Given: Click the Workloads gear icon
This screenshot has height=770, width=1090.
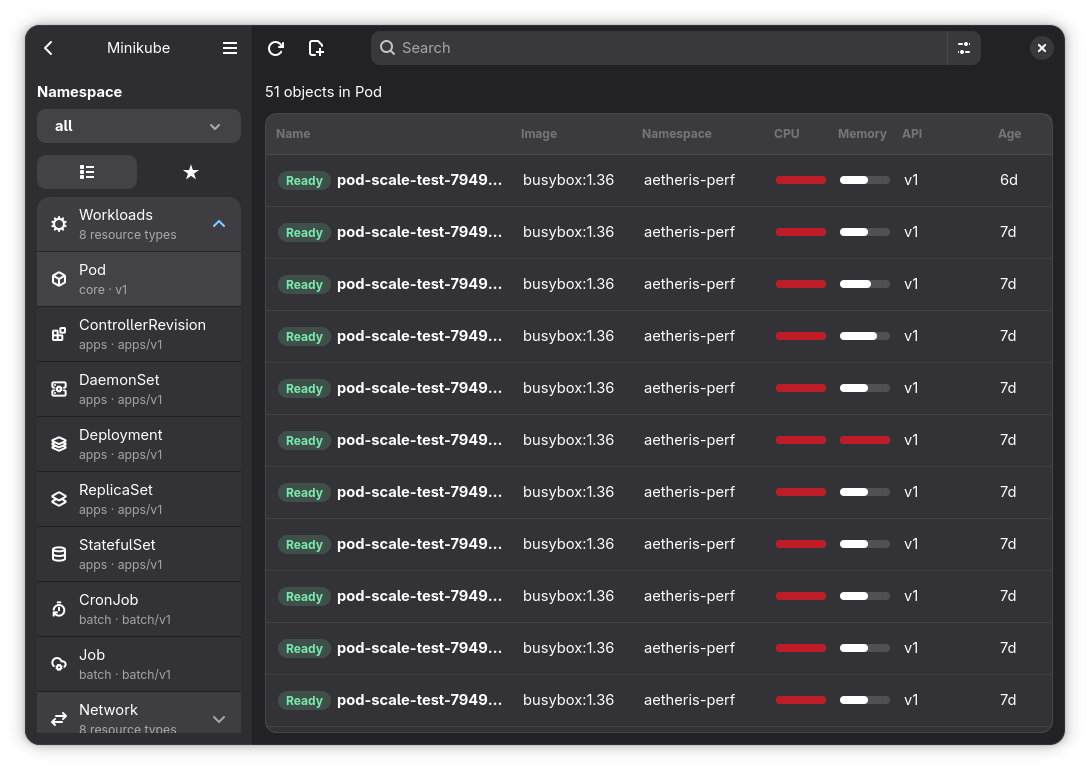Looking at the screenshot, I should [x=59, y=224].
